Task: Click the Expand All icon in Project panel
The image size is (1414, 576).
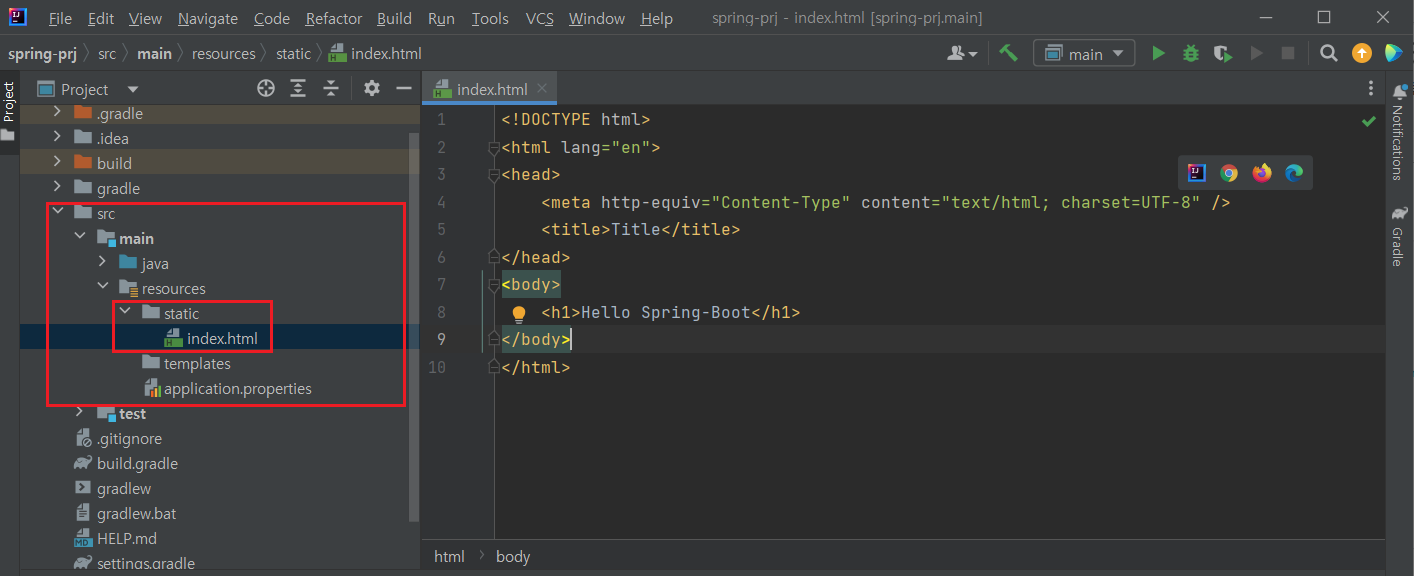Action: (298, 89)
